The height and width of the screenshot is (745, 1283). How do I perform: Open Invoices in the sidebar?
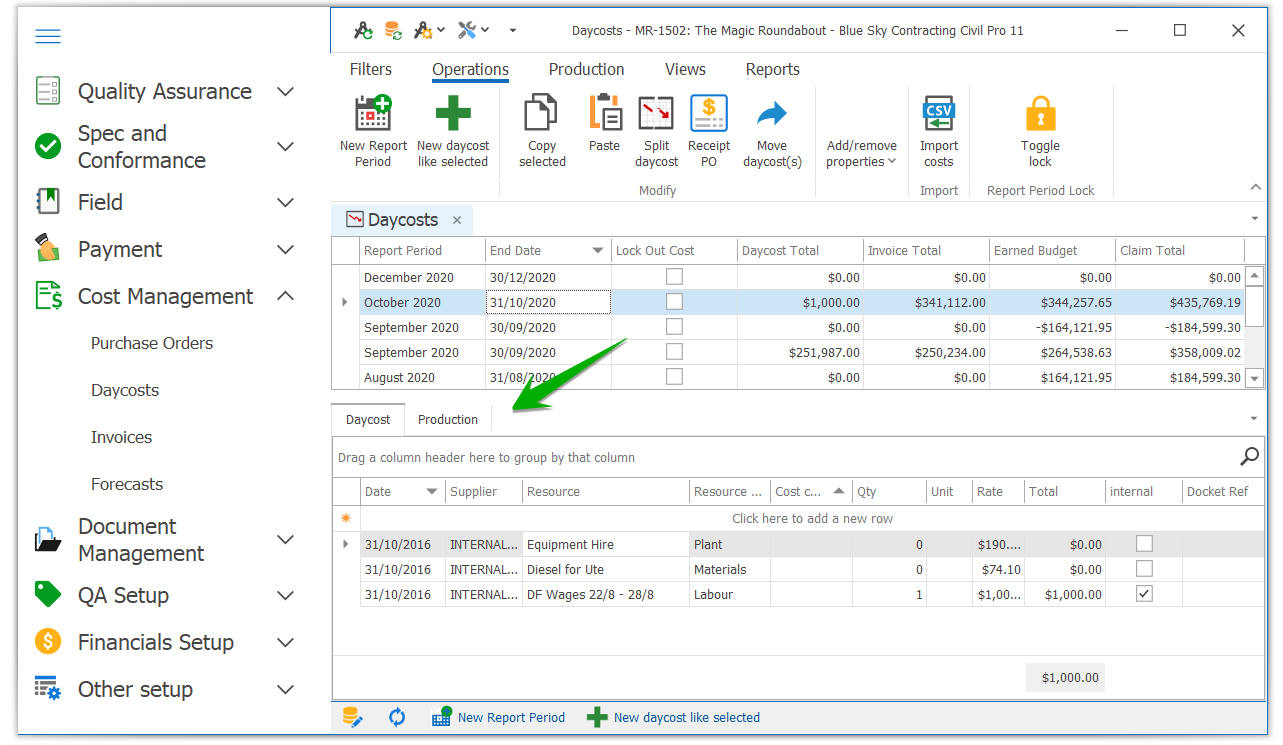pos(122,437)
